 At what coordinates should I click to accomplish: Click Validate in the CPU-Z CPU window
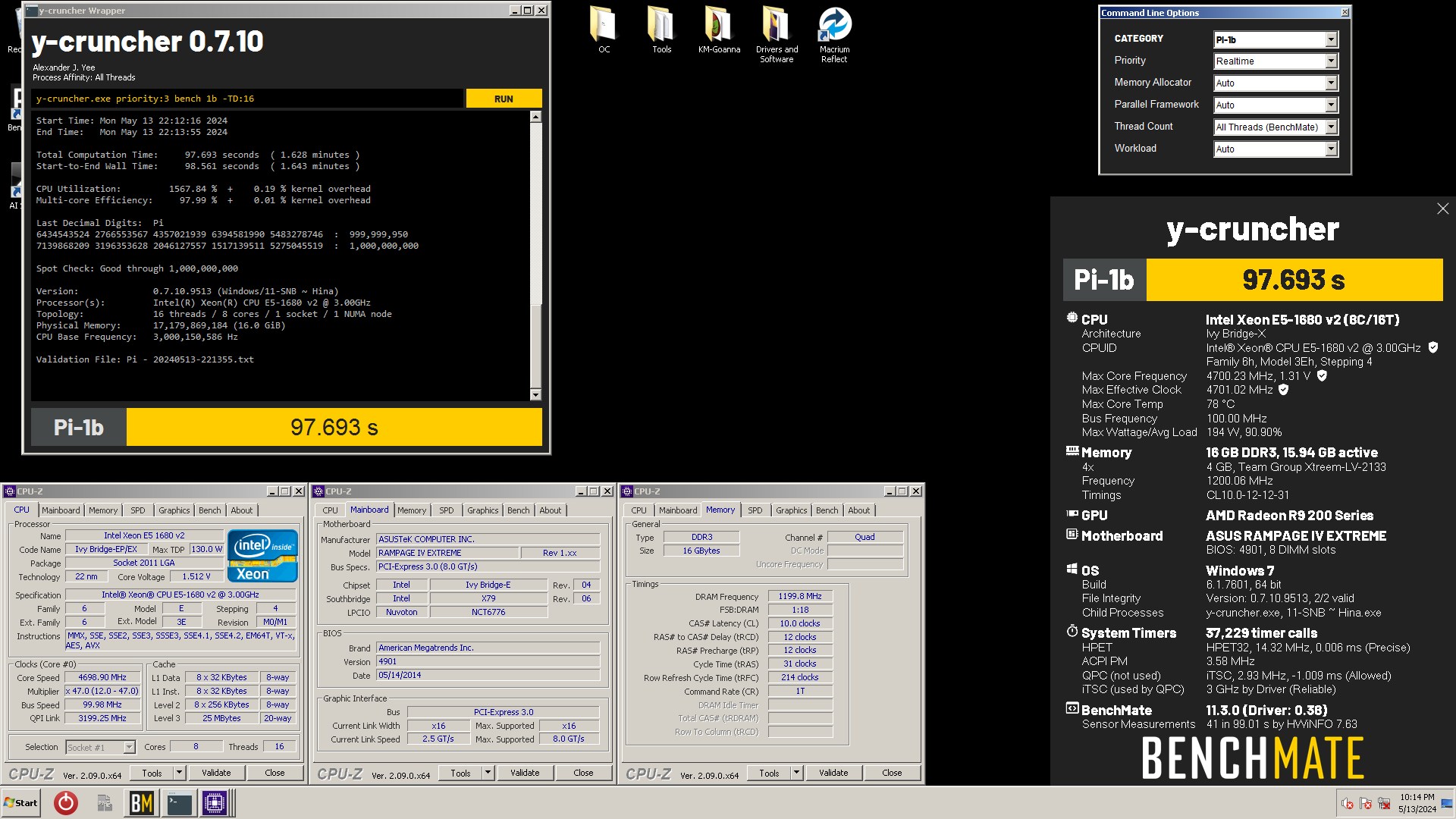point(216,773)
